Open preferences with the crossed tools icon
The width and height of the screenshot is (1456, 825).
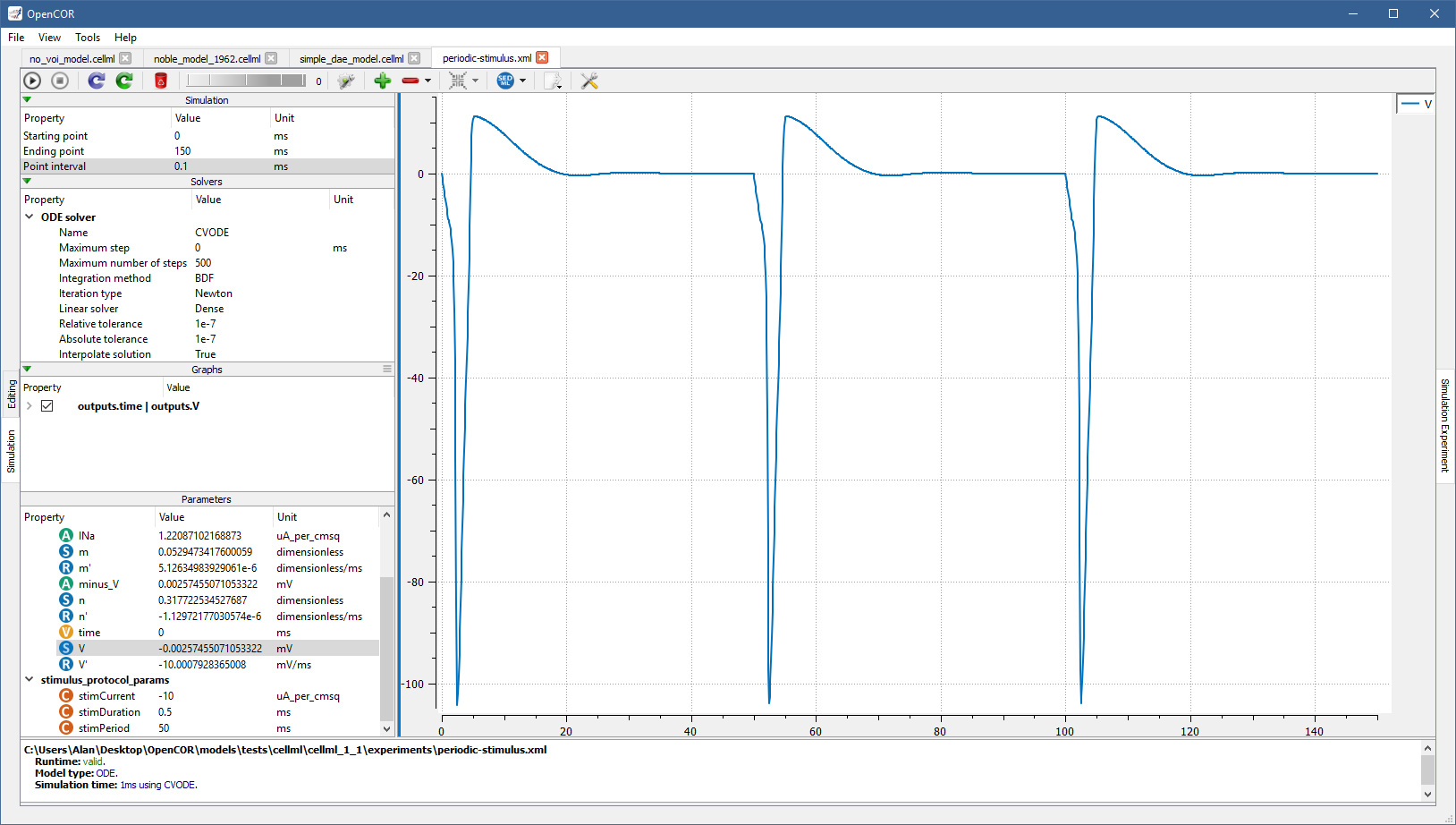pyautogui.click(x=589, y=81)
